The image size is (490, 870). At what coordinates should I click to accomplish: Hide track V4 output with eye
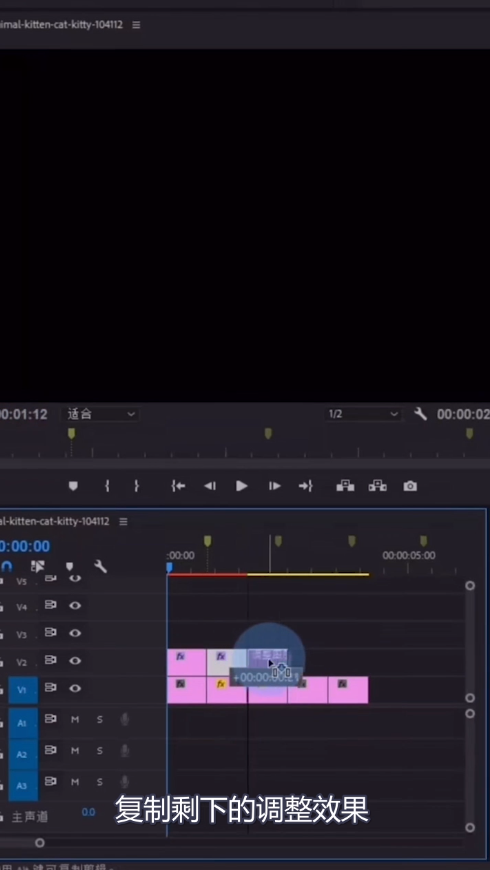coord(75,605)
